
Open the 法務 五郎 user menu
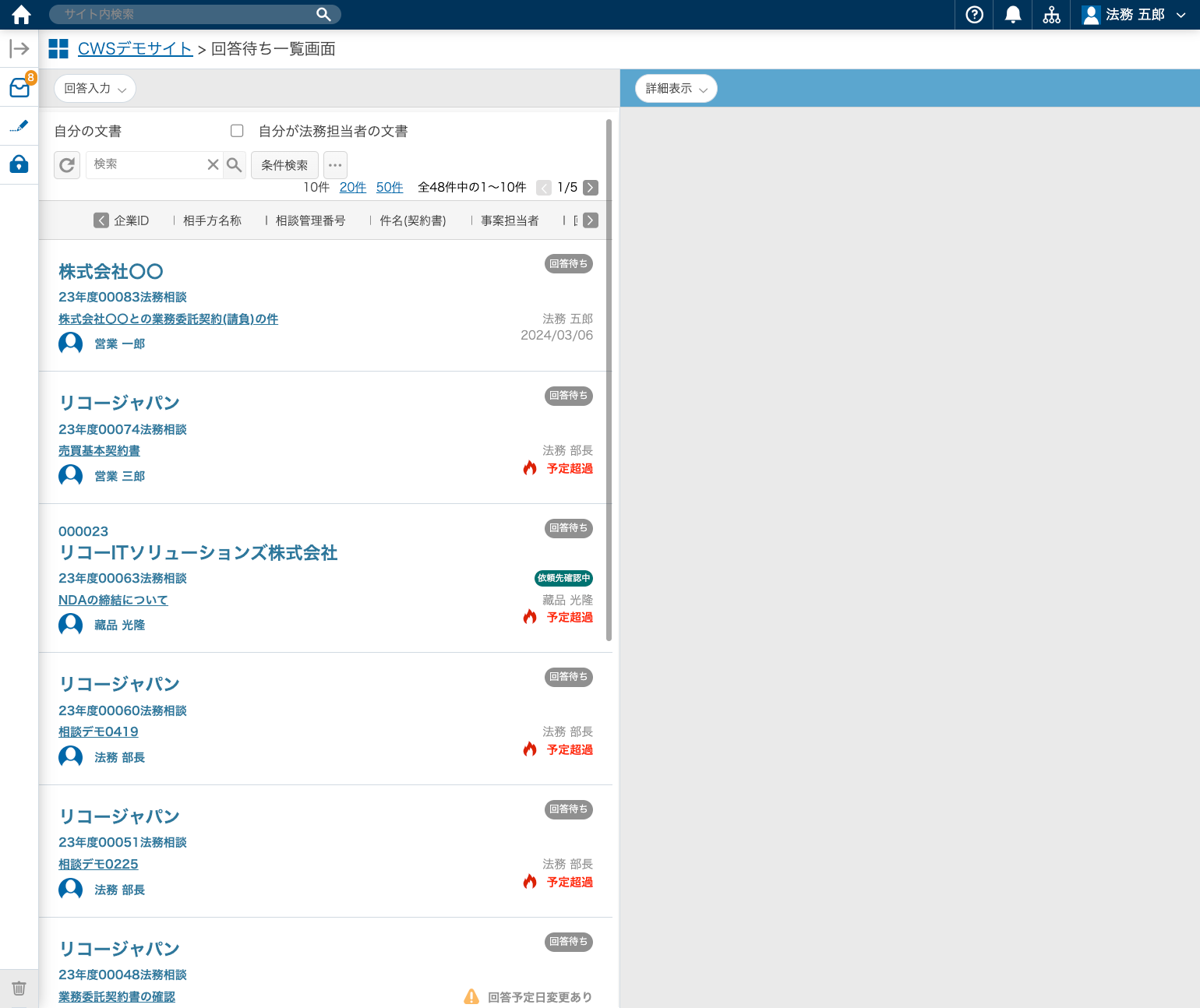click(1135, 15)
